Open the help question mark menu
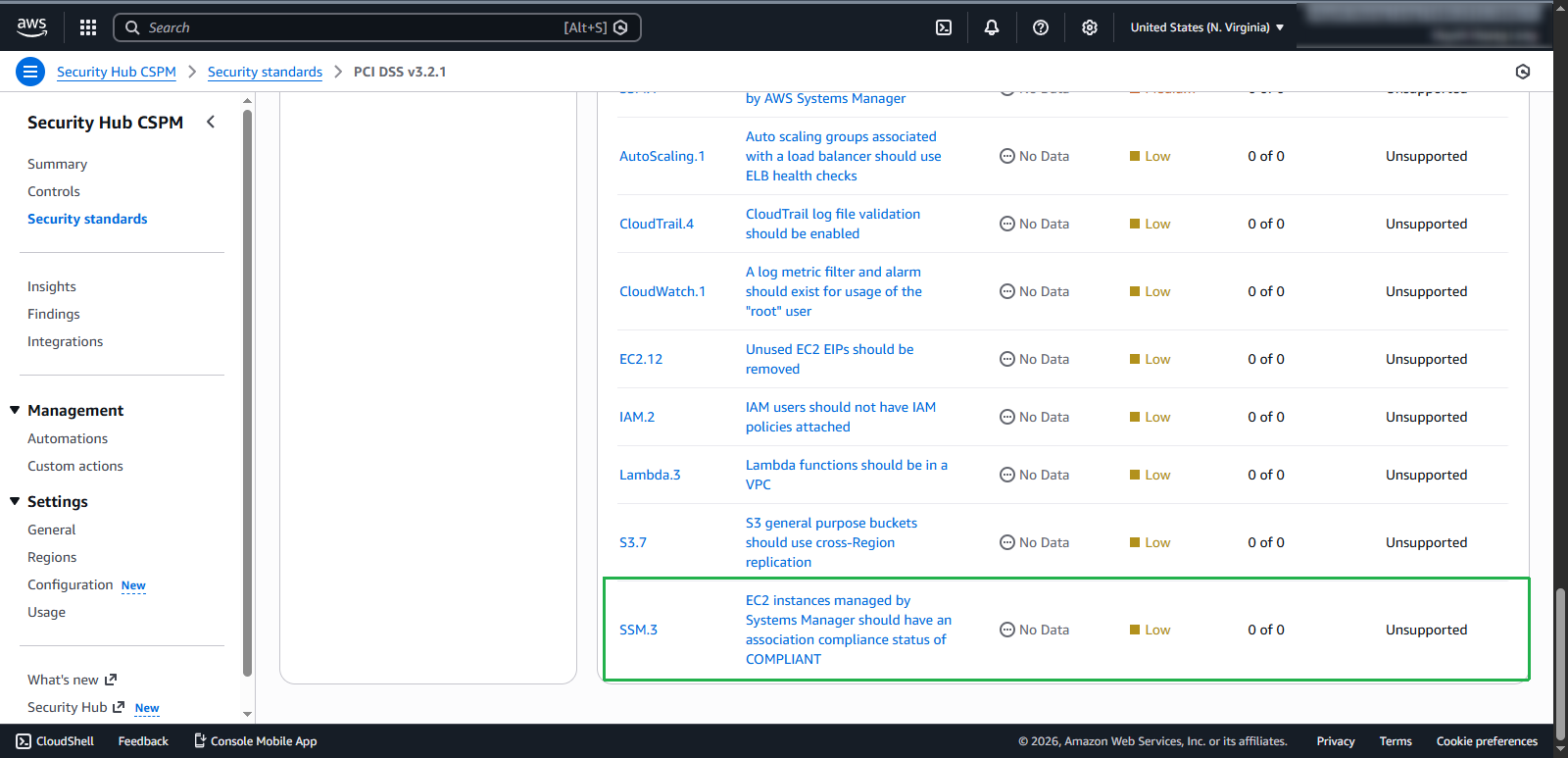1568x758 pixels. [1041, 27]
